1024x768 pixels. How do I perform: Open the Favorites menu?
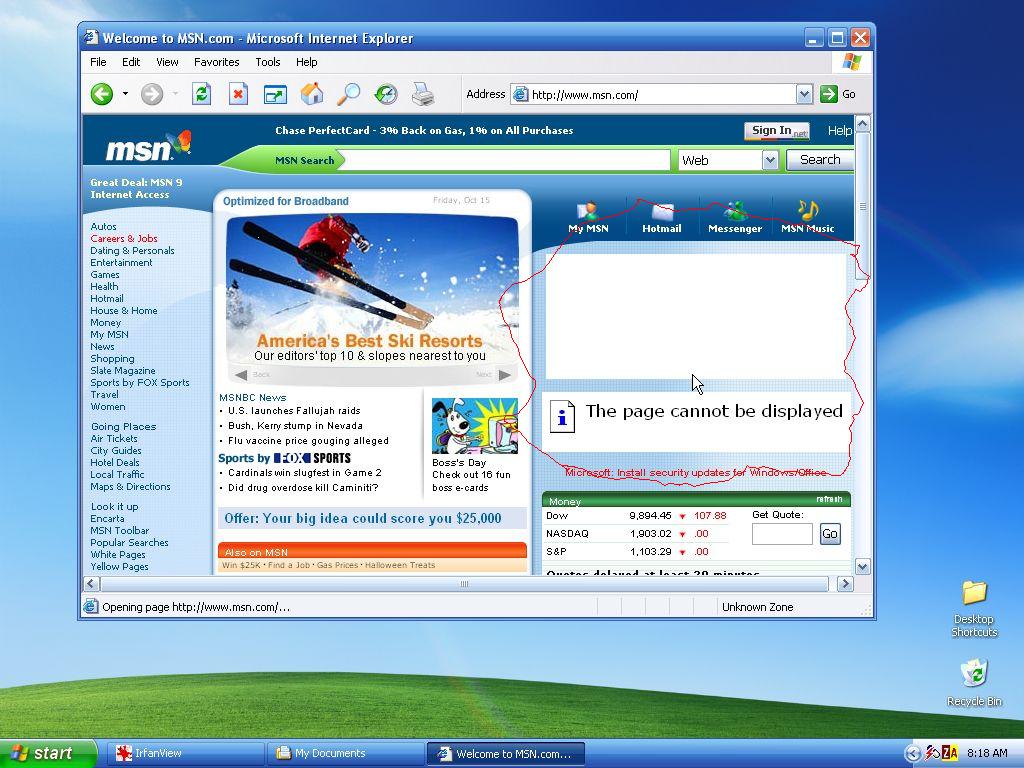tap(216, 62)
